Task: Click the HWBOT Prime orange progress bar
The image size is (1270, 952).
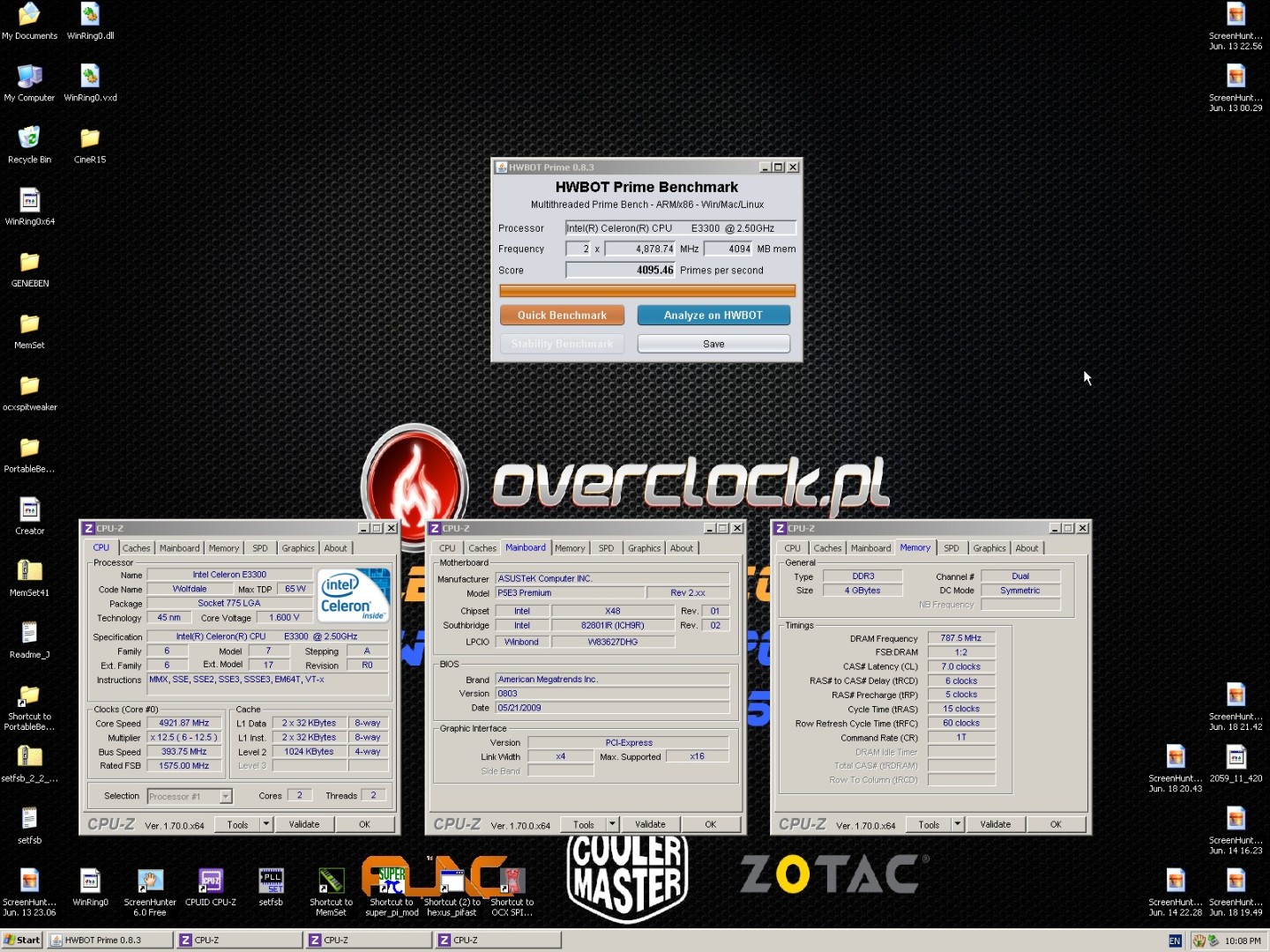Action: click(647, 291)
